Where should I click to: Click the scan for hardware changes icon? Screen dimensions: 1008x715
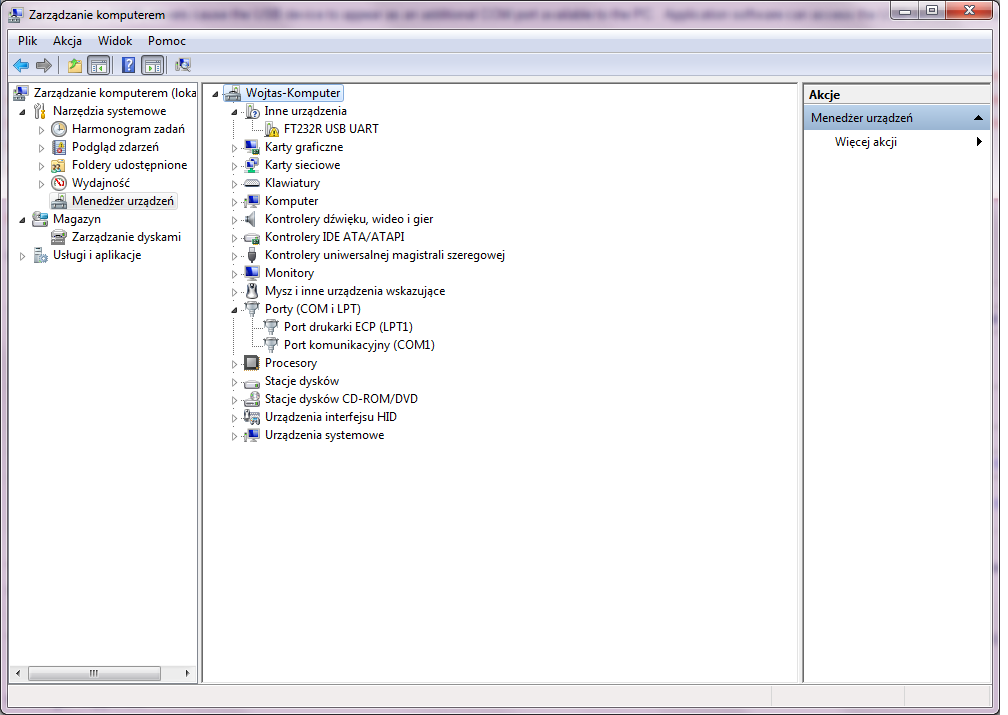pyautogui.click(x=183, y=65)
